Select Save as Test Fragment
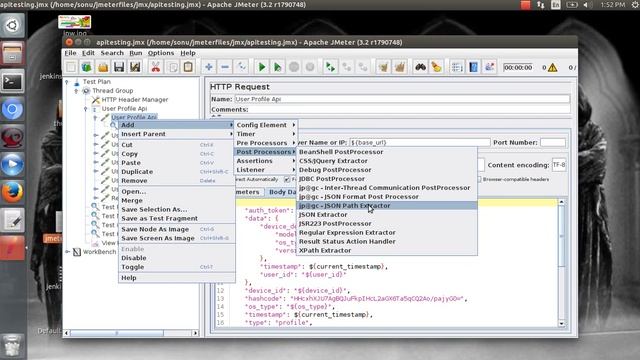This screenshot has height=360, width=640. (x=177, y=218)
